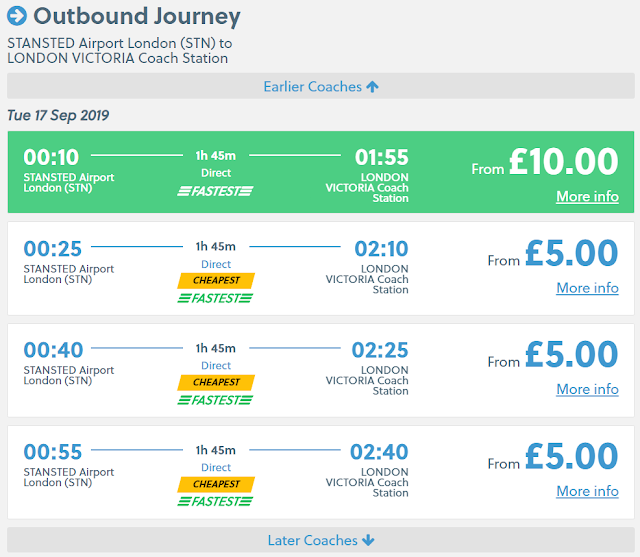Screen dimensions: 640x557
Task: Click the Tue 17 Sep 2019 date heading
Action: coord(58,115)
